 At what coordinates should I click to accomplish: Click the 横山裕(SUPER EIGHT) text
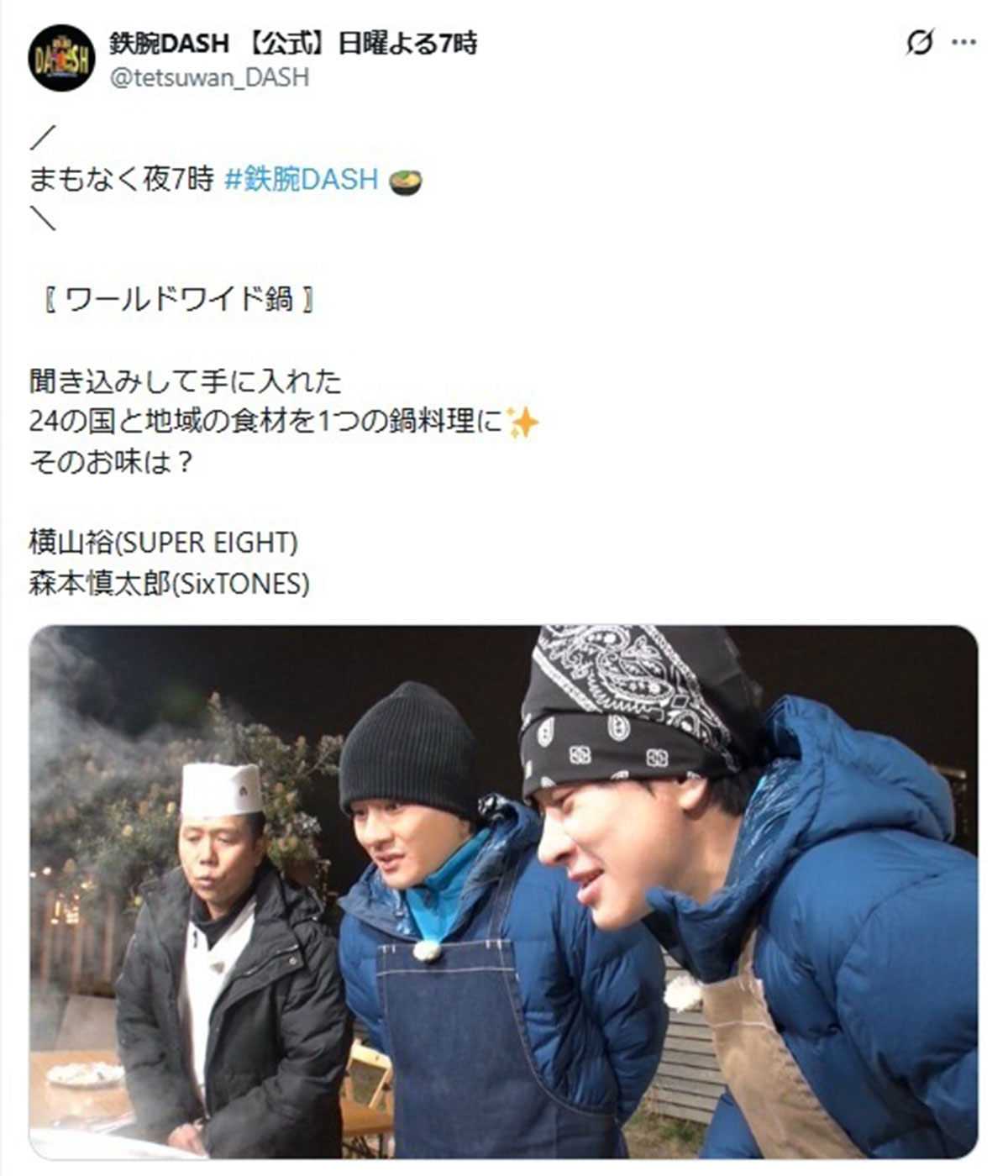(x=164, y=543)
